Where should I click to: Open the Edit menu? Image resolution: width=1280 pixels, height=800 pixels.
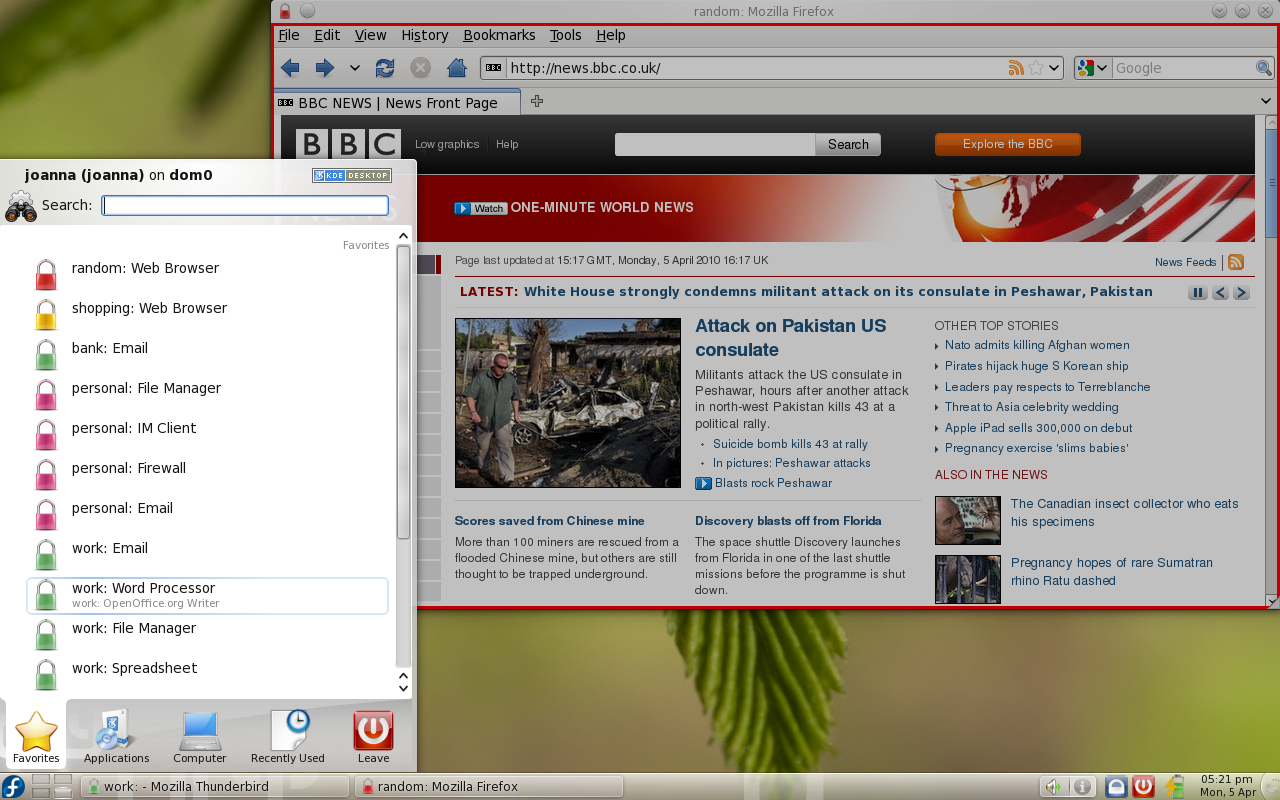[327, 35]
